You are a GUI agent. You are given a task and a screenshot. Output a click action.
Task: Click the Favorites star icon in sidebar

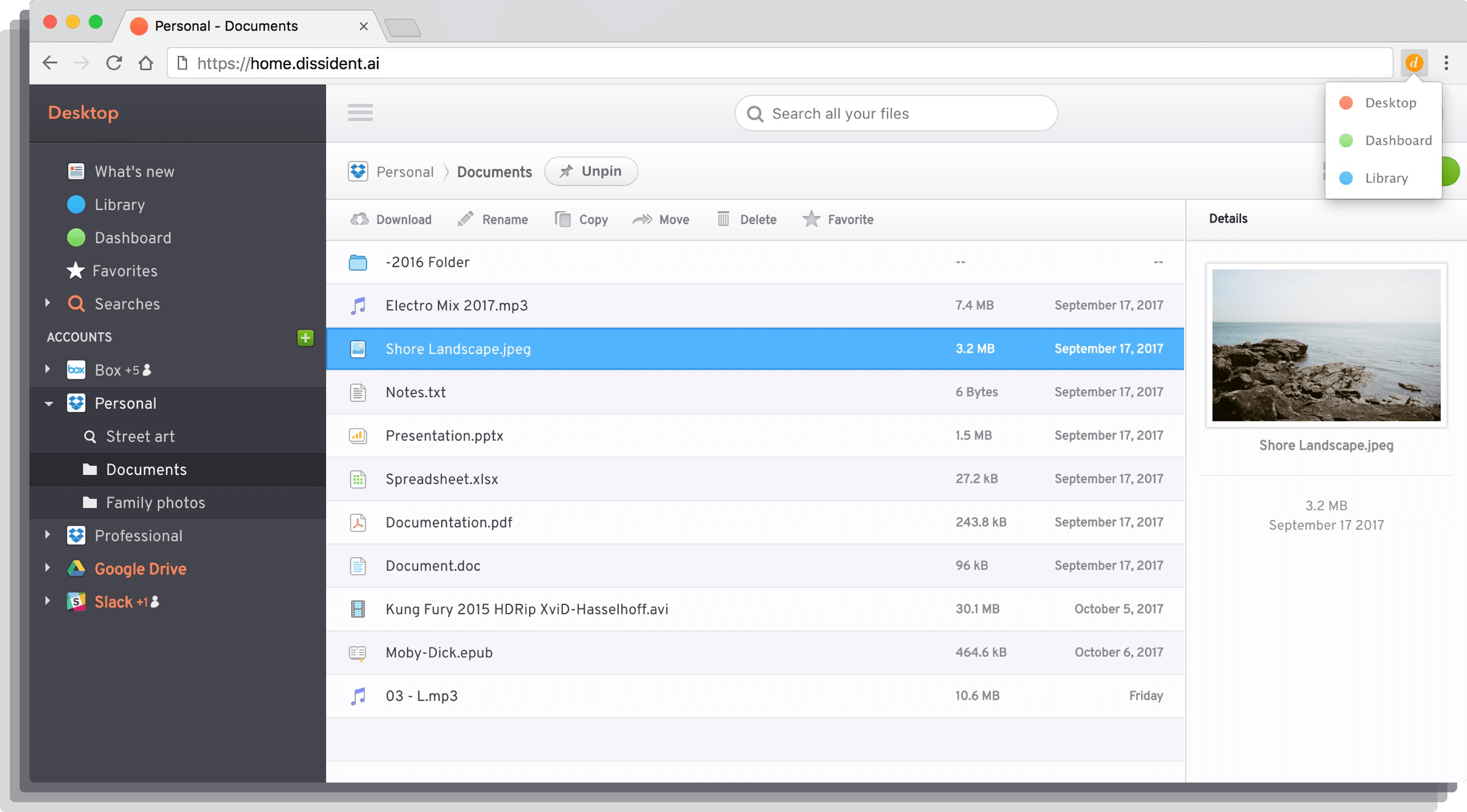tap(75, 271)
